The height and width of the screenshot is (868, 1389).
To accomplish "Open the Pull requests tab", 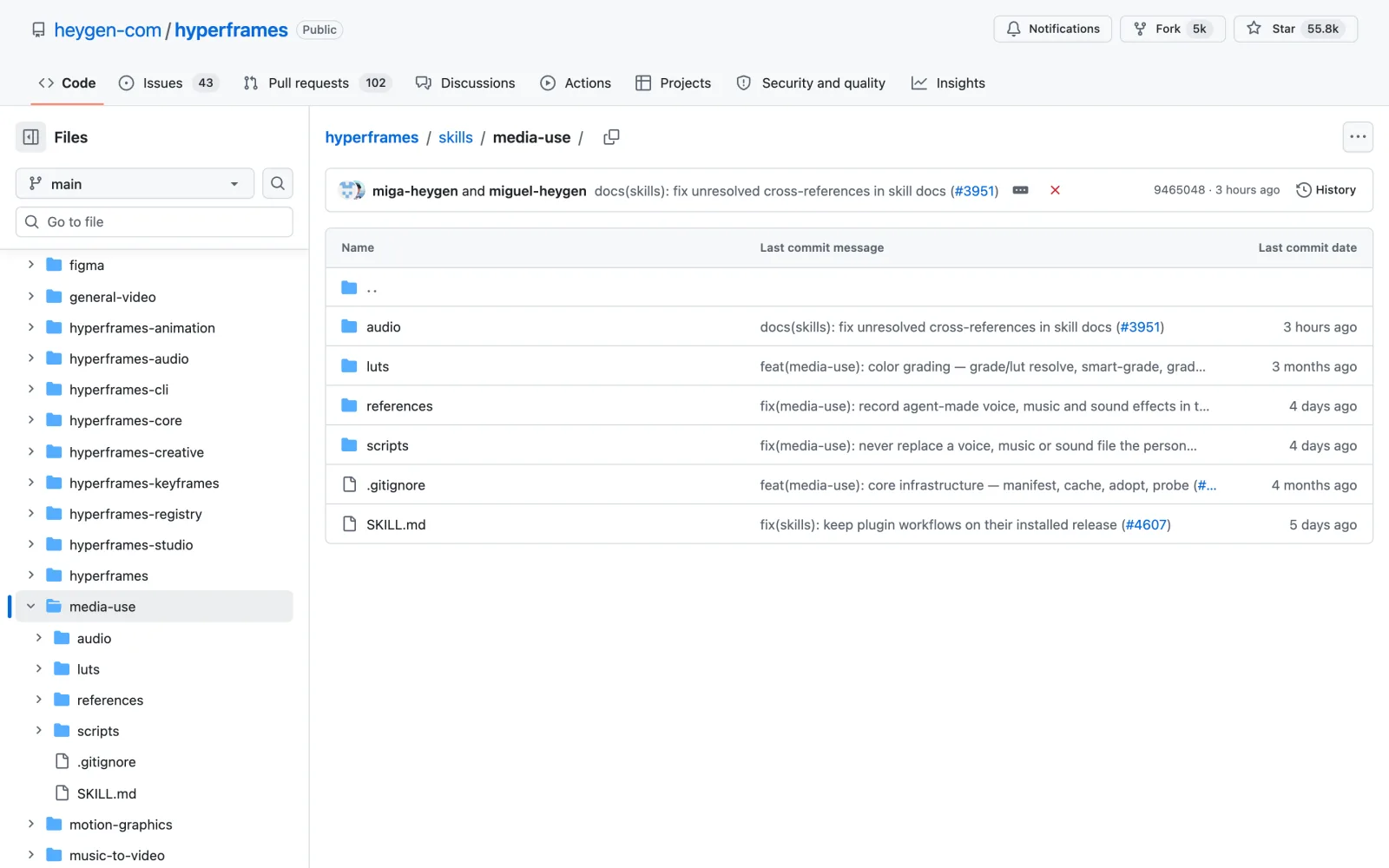I will (x=317, y=83).
